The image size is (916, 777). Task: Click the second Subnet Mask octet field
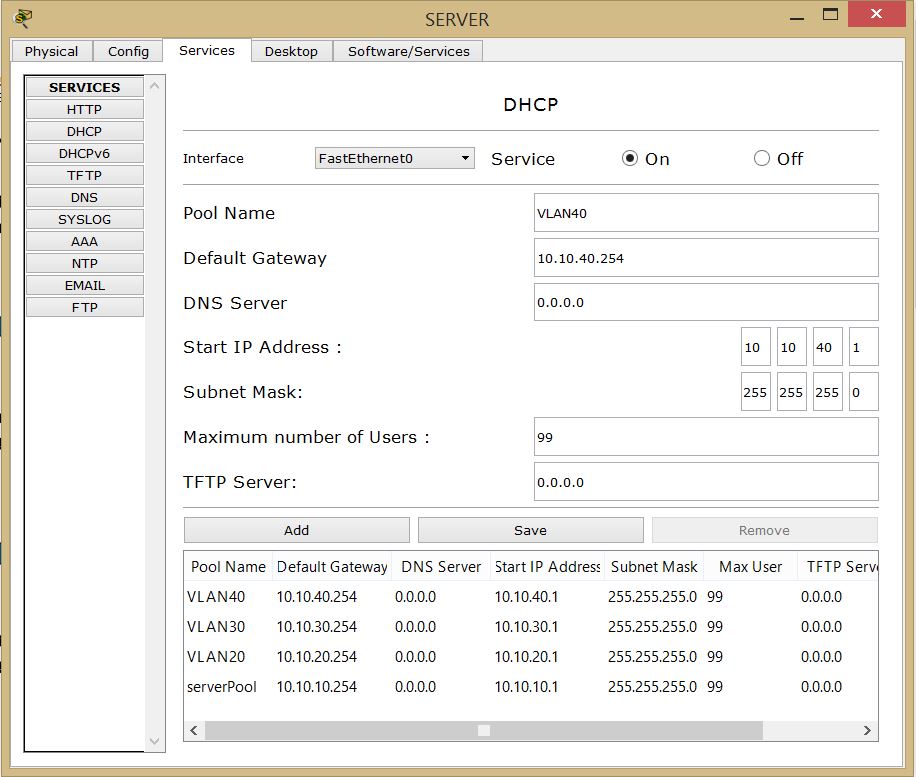pyautogui.click(x=792, y=392)
